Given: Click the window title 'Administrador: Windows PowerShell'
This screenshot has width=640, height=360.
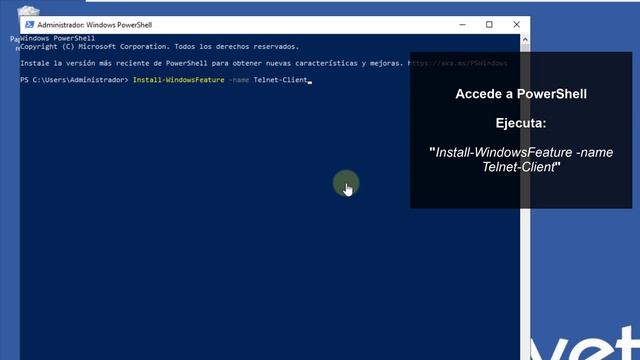Looking at the screenshot, I should click(x=95, y=25).
